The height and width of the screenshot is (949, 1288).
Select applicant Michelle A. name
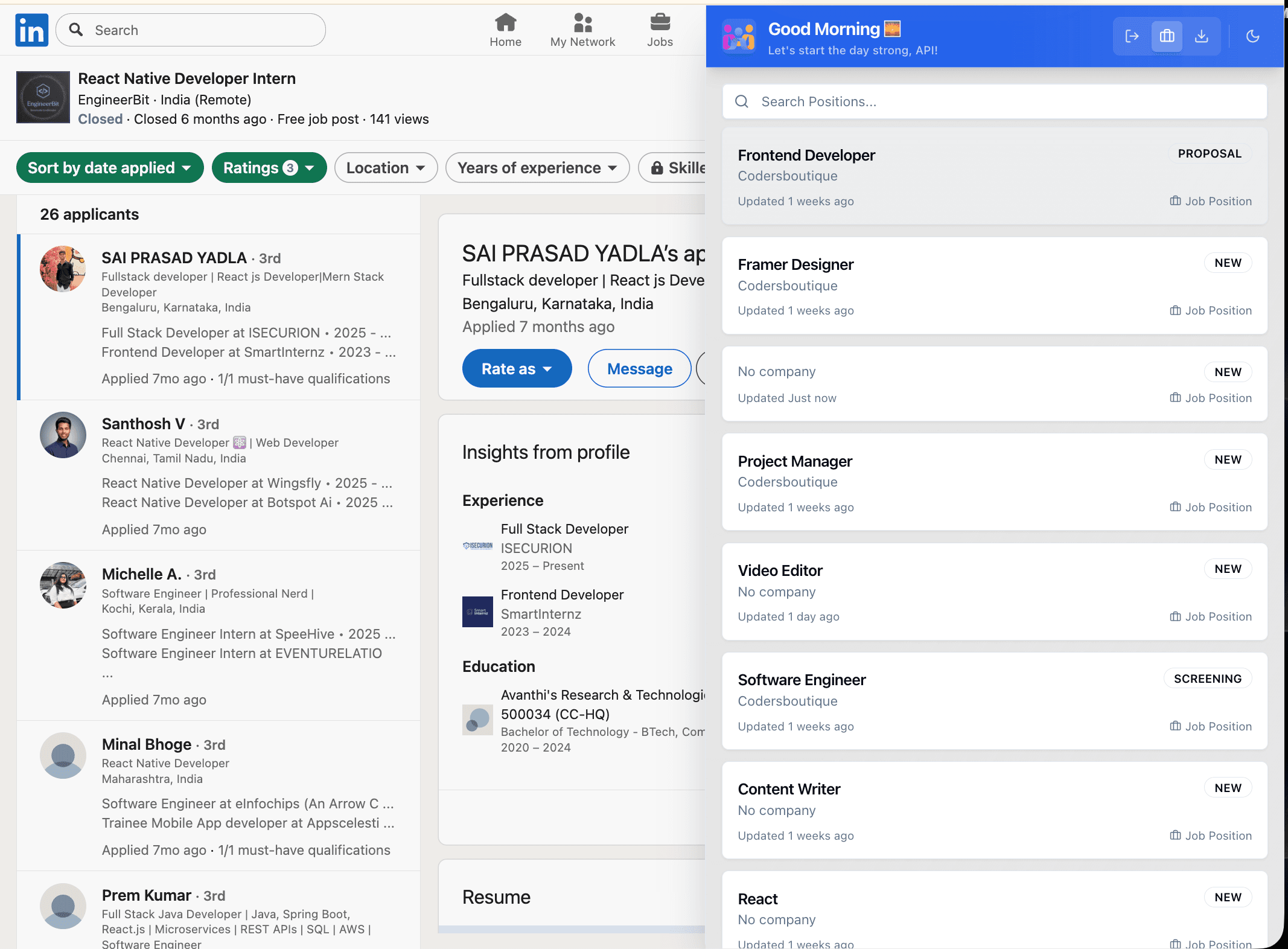(x=141, y=574)
